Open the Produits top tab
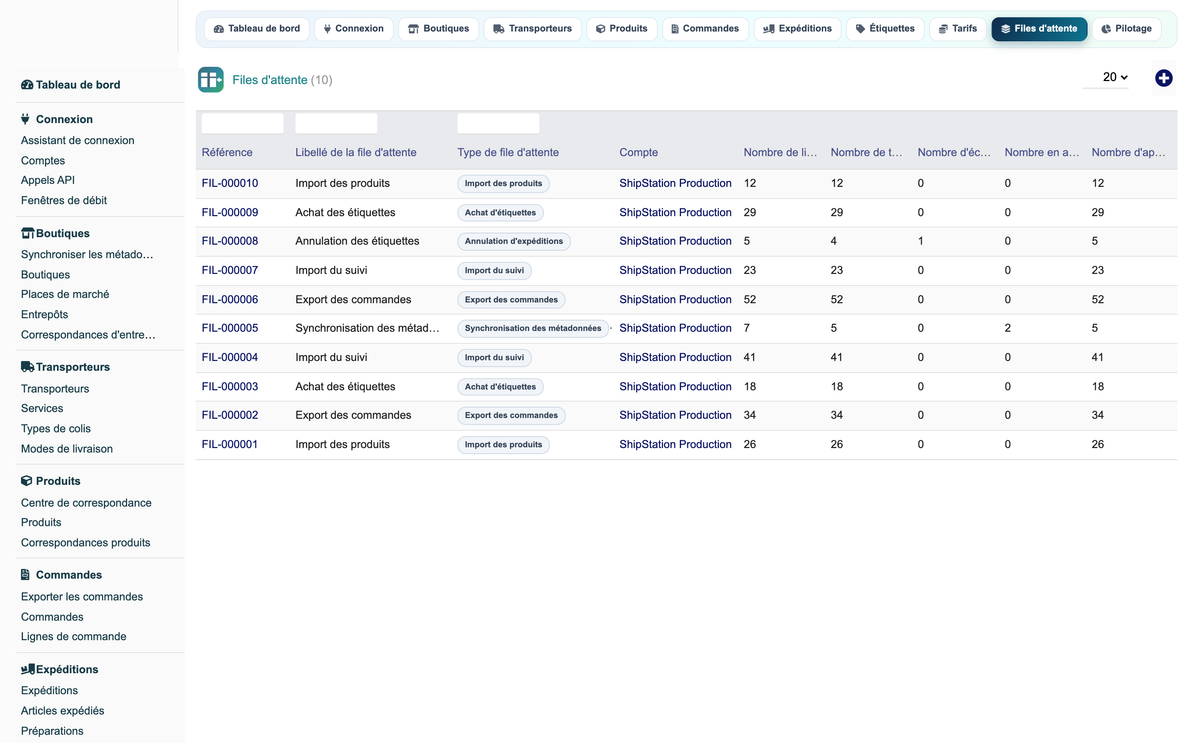1200x743 pixels. point(621,29)
